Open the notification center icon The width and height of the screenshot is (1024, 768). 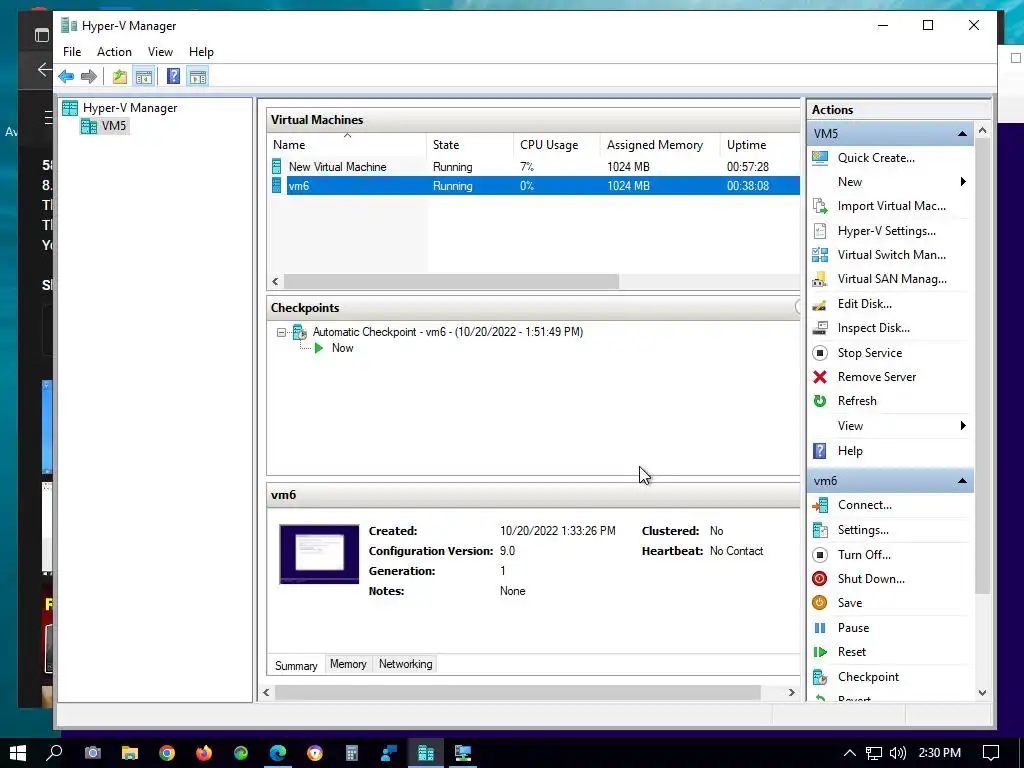pos(991,753)
